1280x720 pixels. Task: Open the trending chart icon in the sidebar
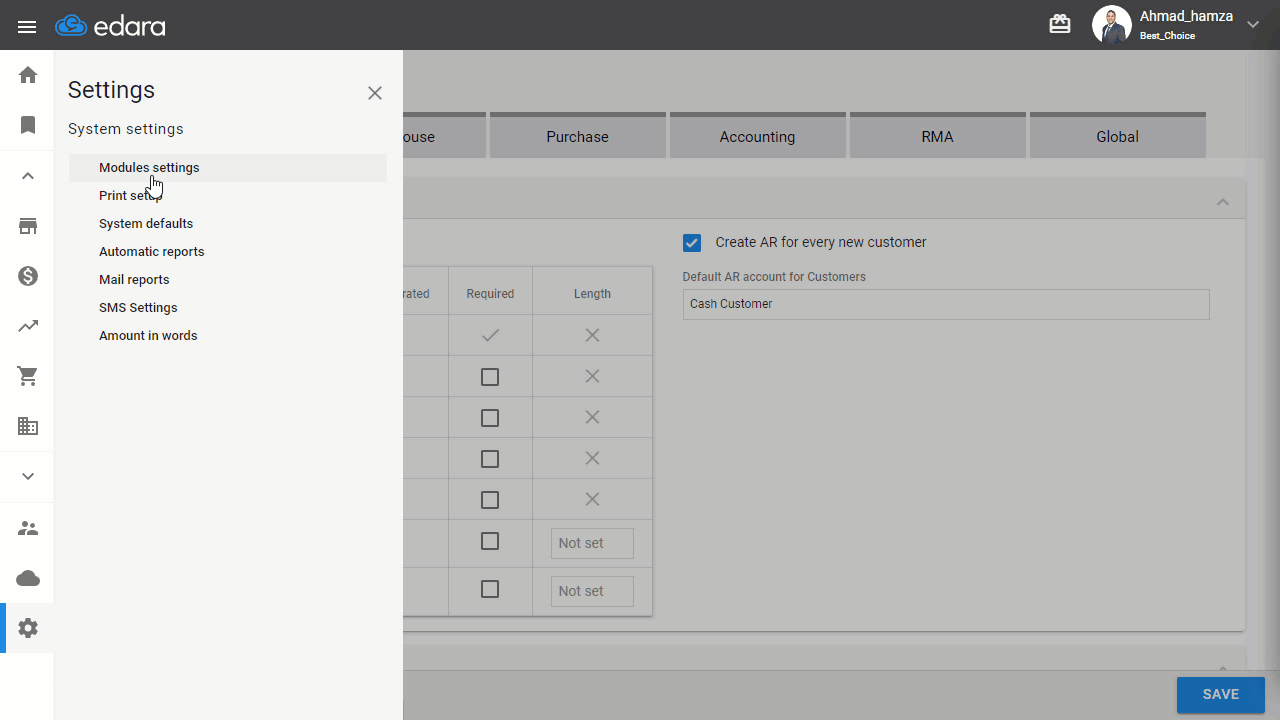coord(28,326)
